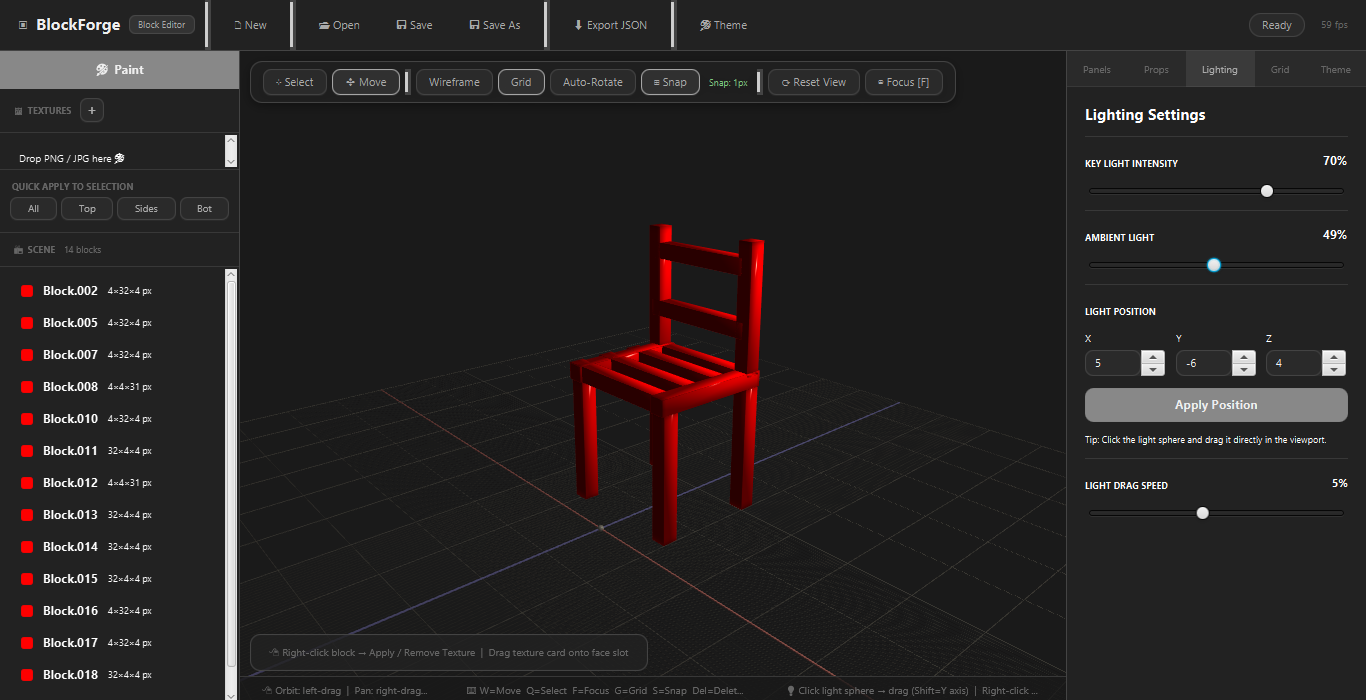Image resolution: width=1366 pixels, height=700 pixels.
Task: Switch to the Props tab
Action: [x=1156, y=70]
